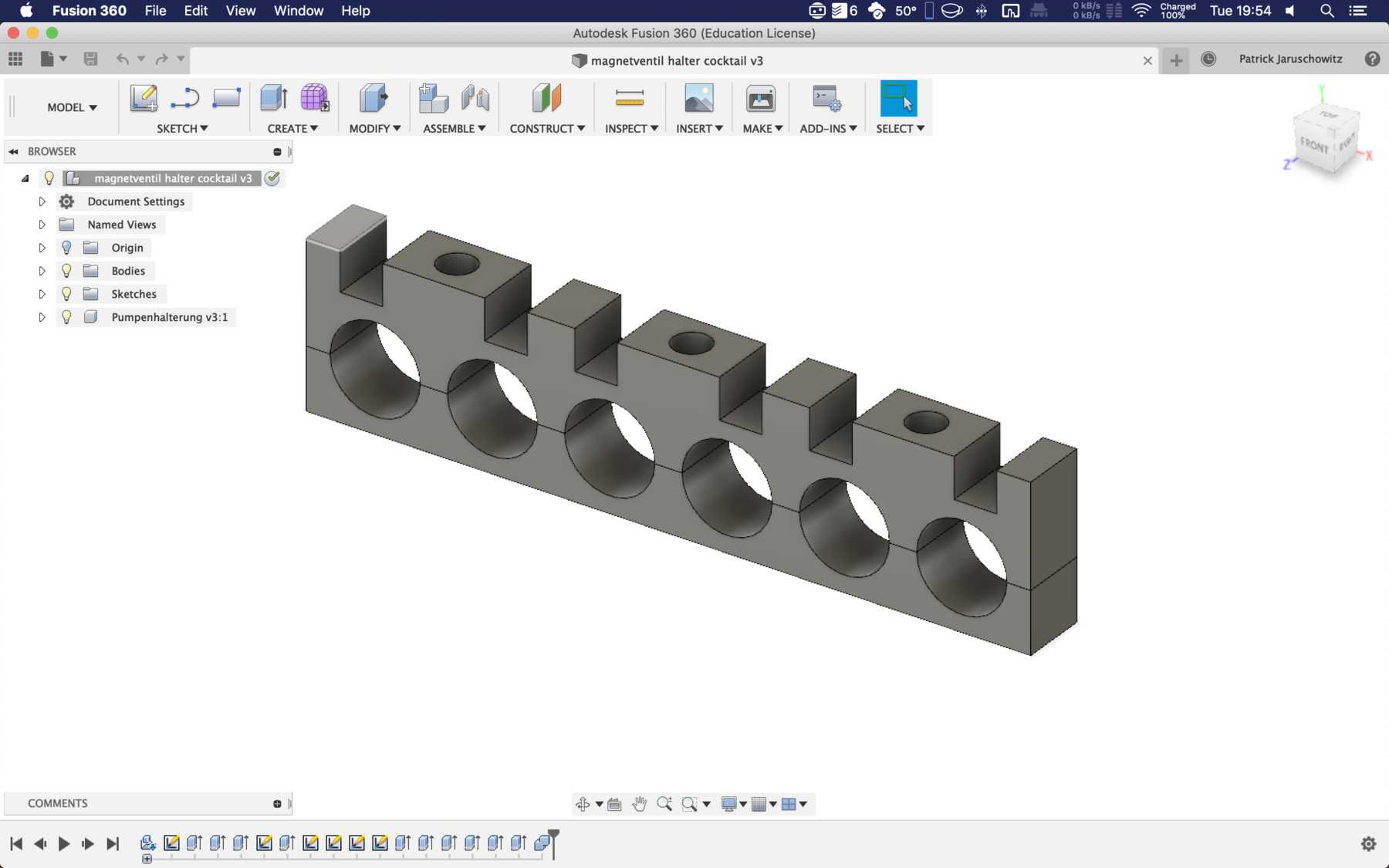The width and height of the screenshot is (1389, 868).
Task: Click the New Component assemble icon
Action: coord(433,99)
